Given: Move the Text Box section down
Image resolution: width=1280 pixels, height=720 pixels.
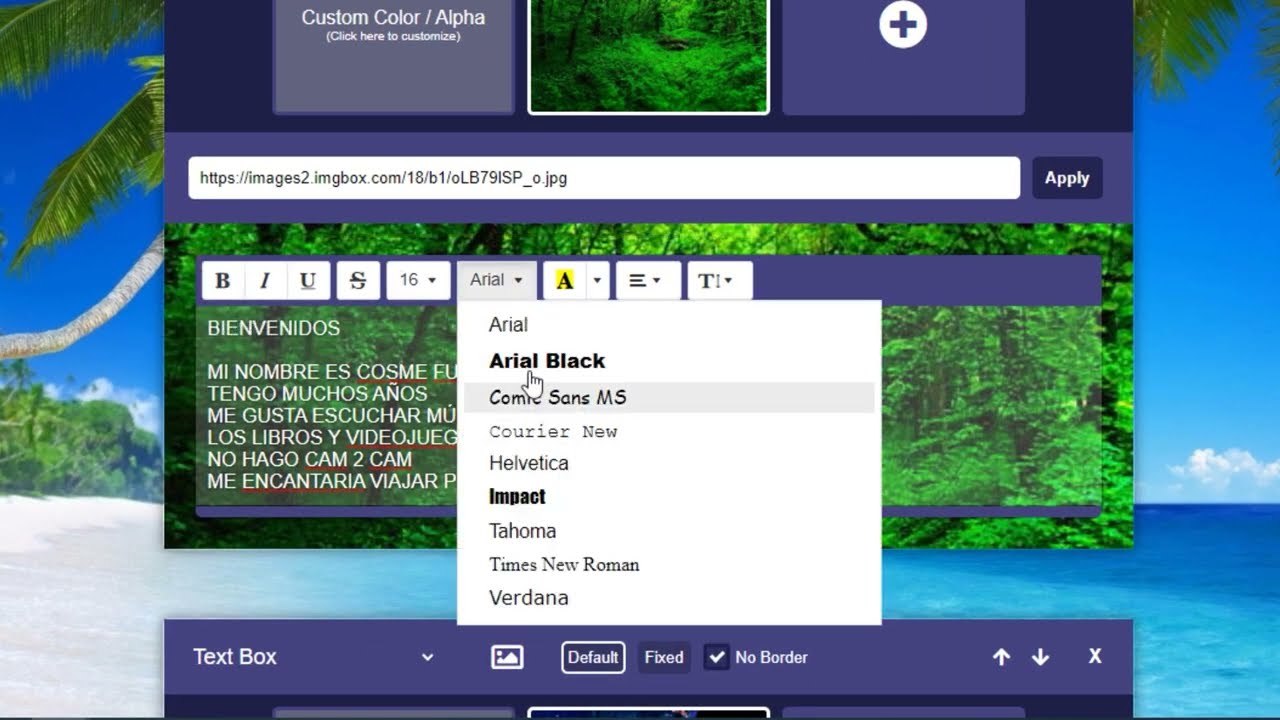Looking at the screenshot, I should point(1040,657).
